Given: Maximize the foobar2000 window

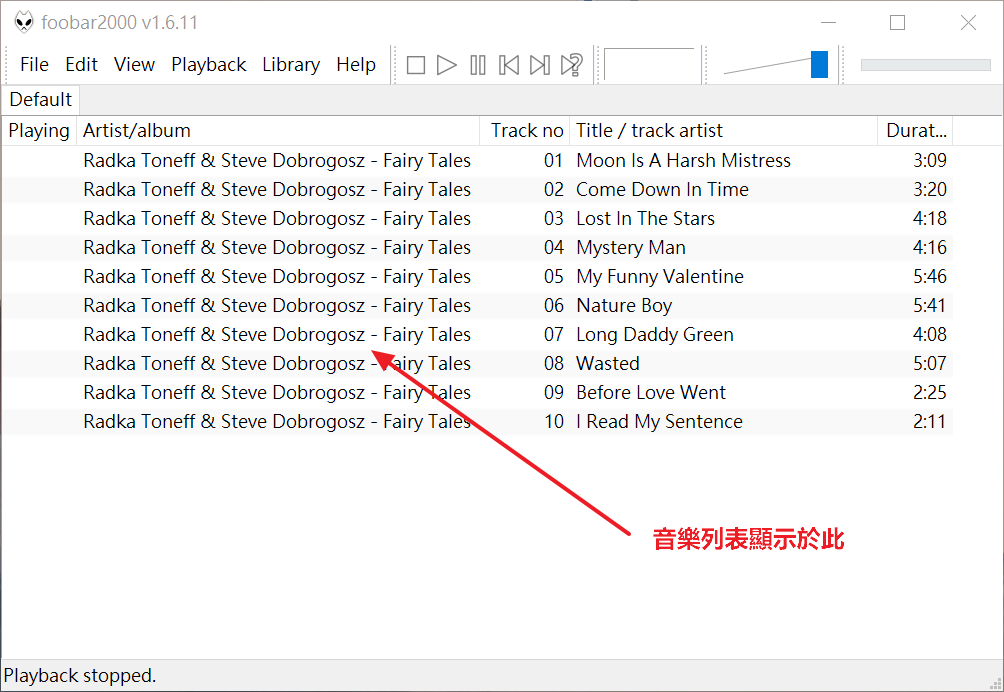Looking at the screenshot, I should (x=898, y=22).
